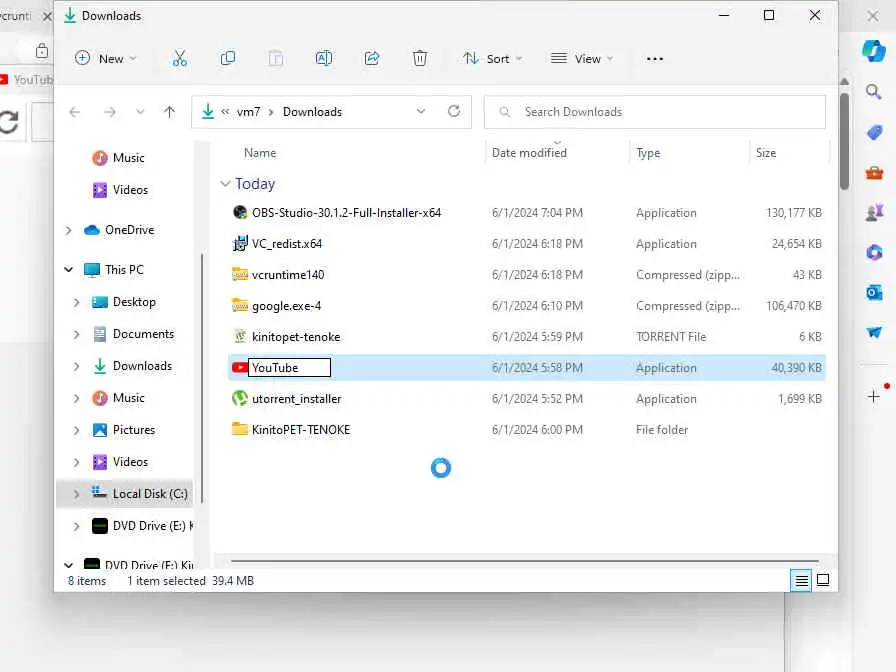The height and width of the screenshot is (672, 896).
Task: Sort by Date modified column header
Action: point(529,153)
